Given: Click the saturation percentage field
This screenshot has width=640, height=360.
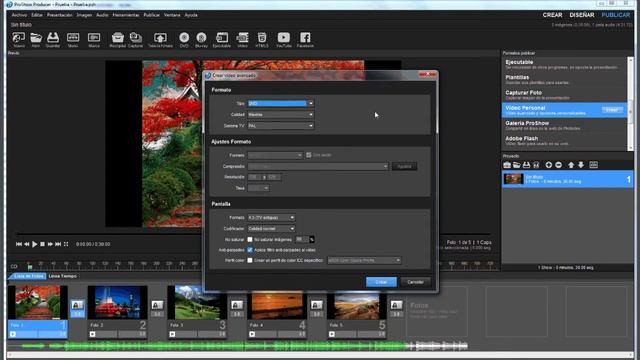Looking at the screenshot, I should [302, 240].
